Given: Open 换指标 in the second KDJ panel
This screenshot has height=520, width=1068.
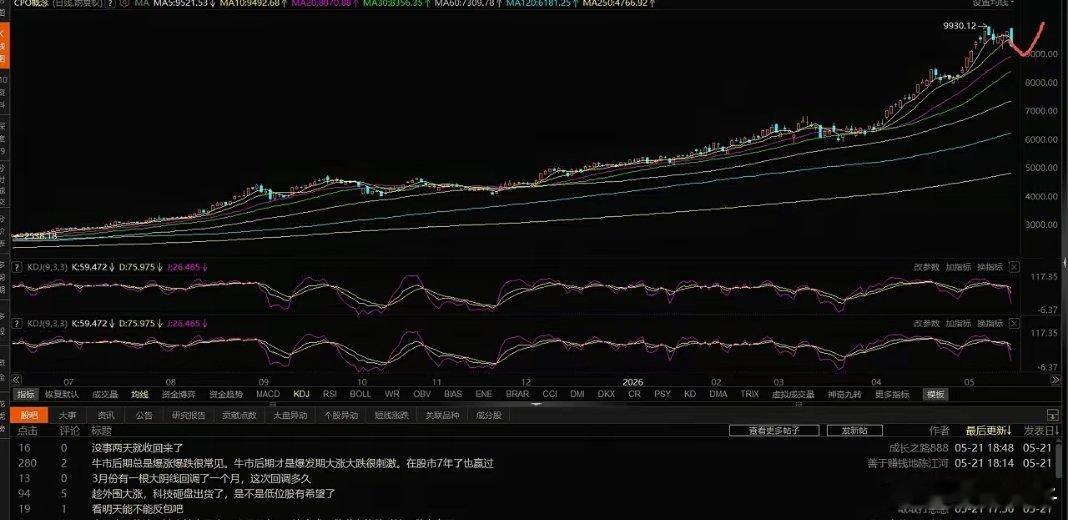Looking at the screenshot, I should (990, 323).
